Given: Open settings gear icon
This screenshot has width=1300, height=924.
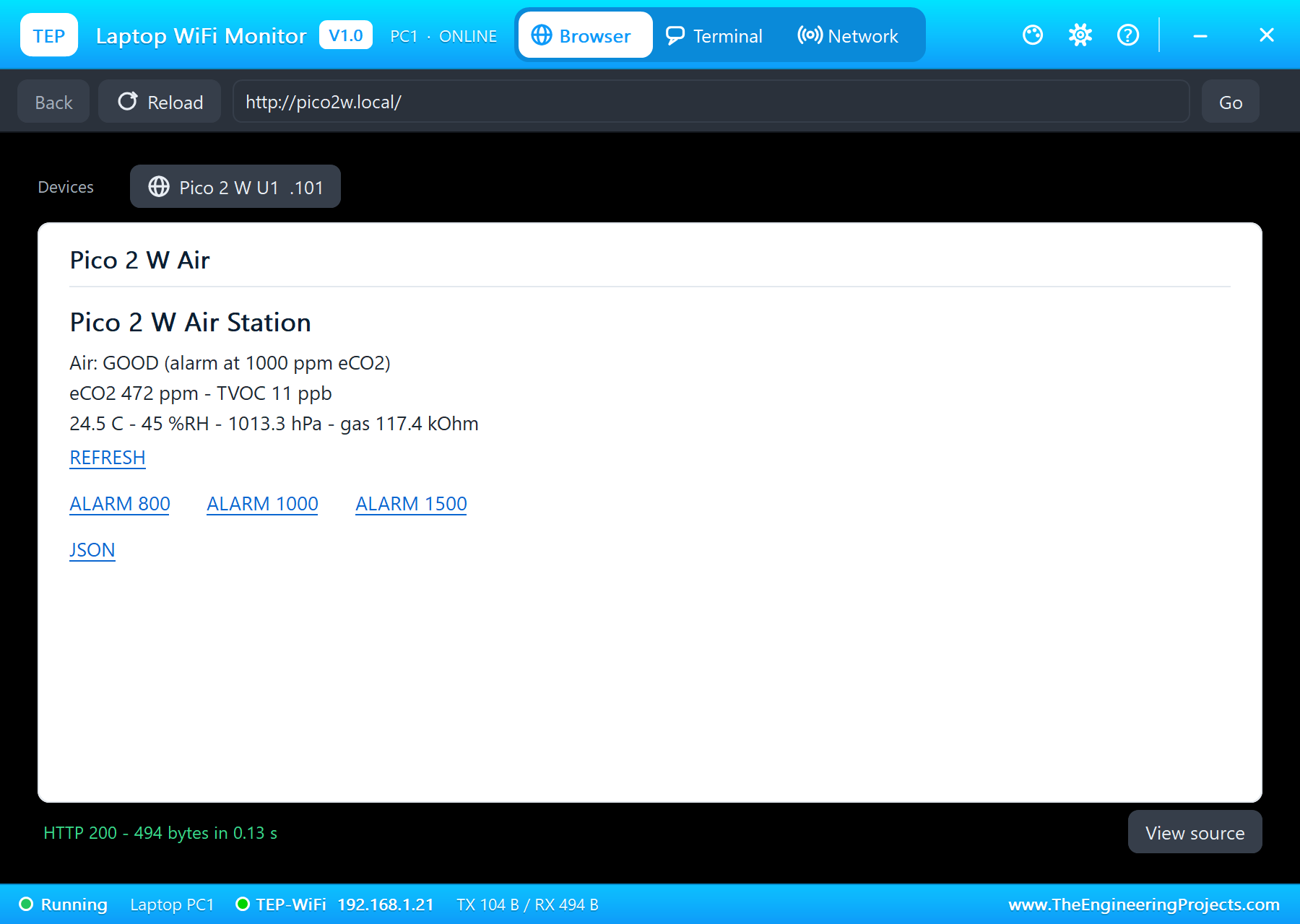Looking at the screenshot, I should coord(1080,35).
